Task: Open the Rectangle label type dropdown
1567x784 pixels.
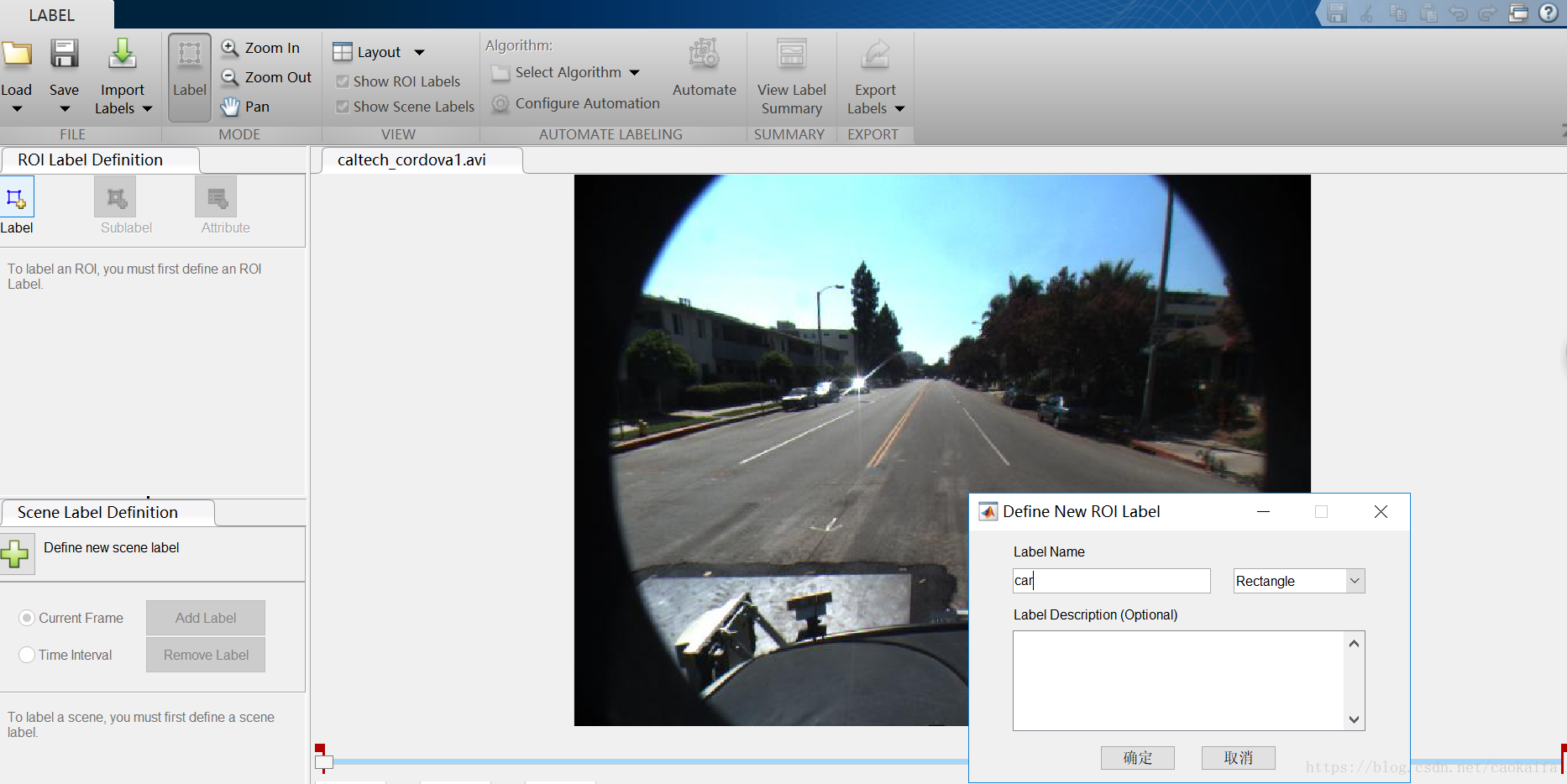Action: (1299, 581)
